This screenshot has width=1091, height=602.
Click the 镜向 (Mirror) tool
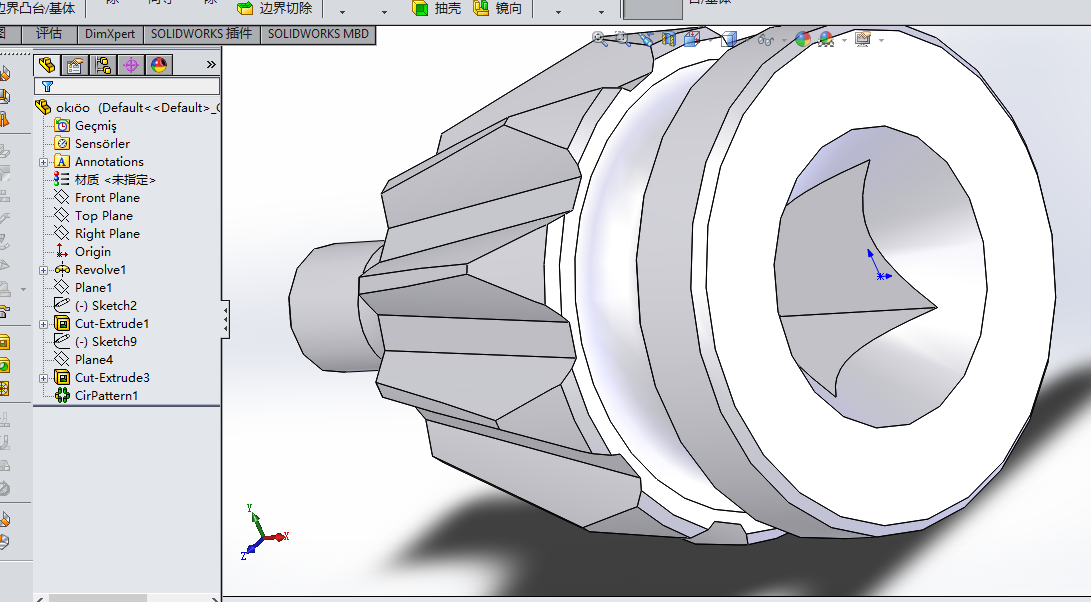click(x=497, y=8)
